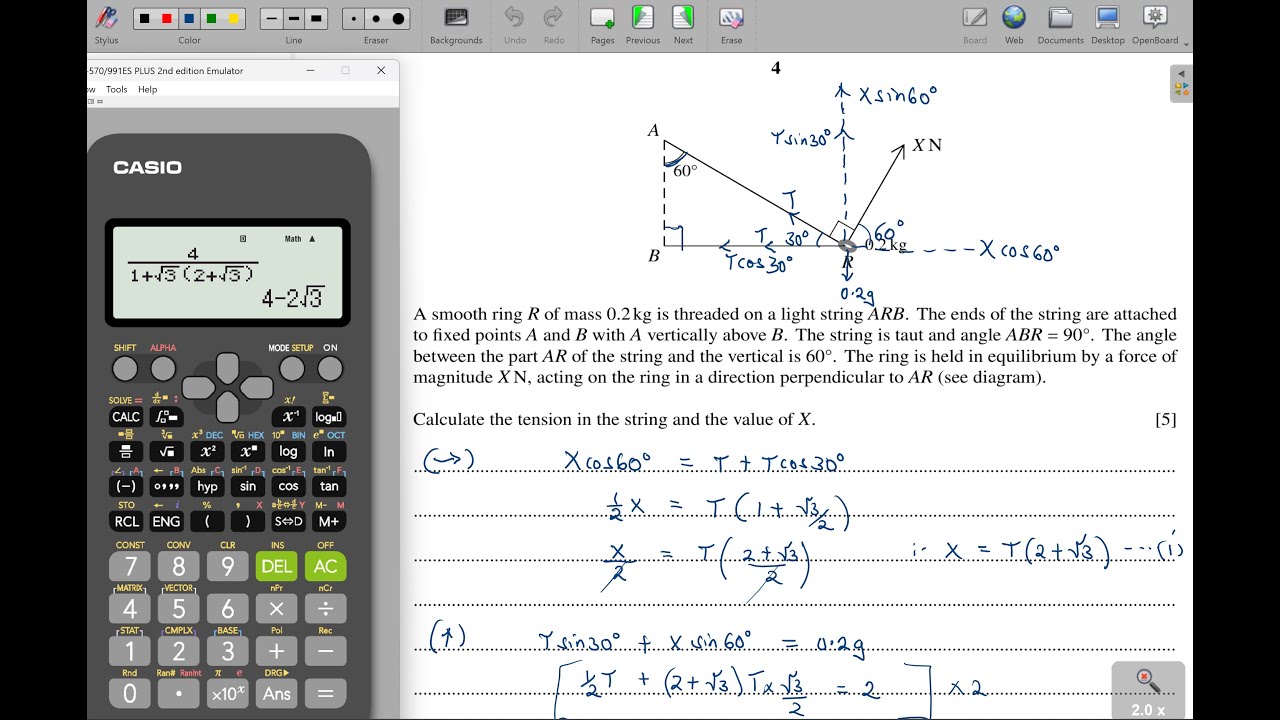This screenshot has width=1280, height=720.
Task: Open the Web browser mode
Action: click(1014, 24)
